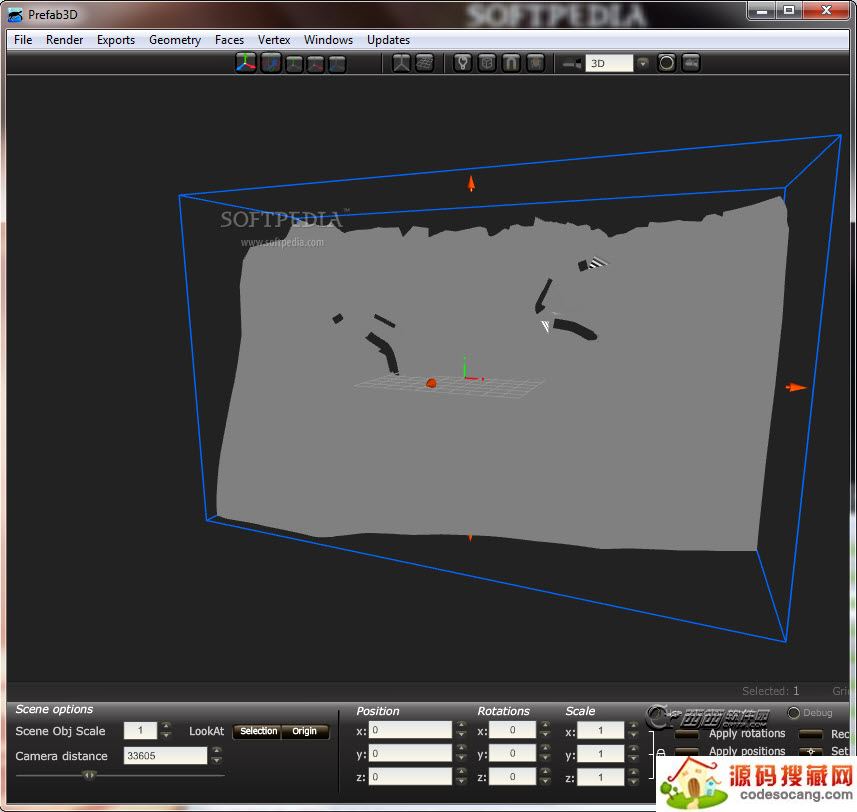
Task: Click the tripod-shaped icon left of grid icon
Action: tap(401, 63)
